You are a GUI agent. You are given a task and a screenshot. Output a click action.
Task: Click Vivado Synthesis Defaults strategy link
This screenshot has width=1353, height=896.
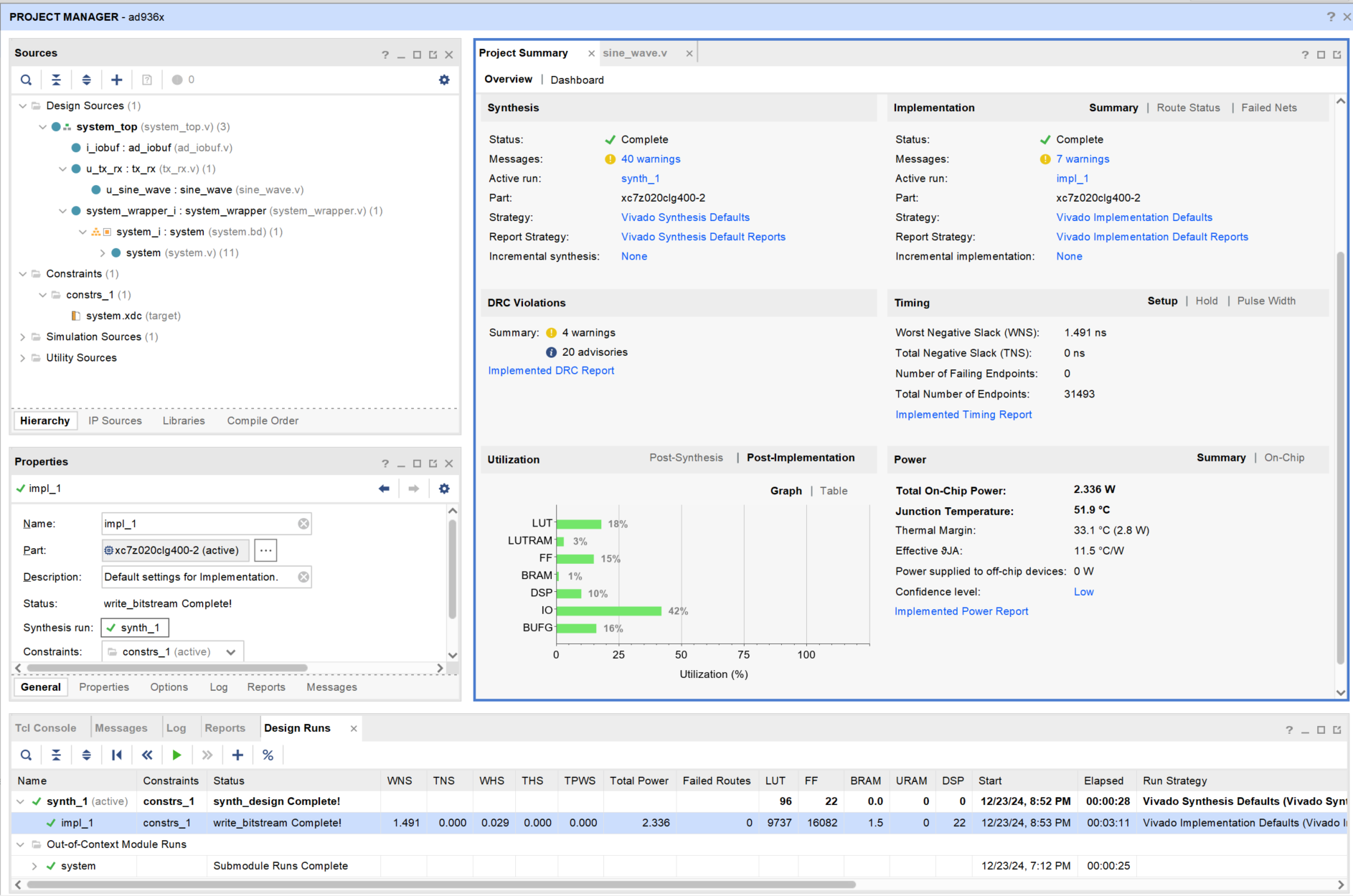coord(685,217)
